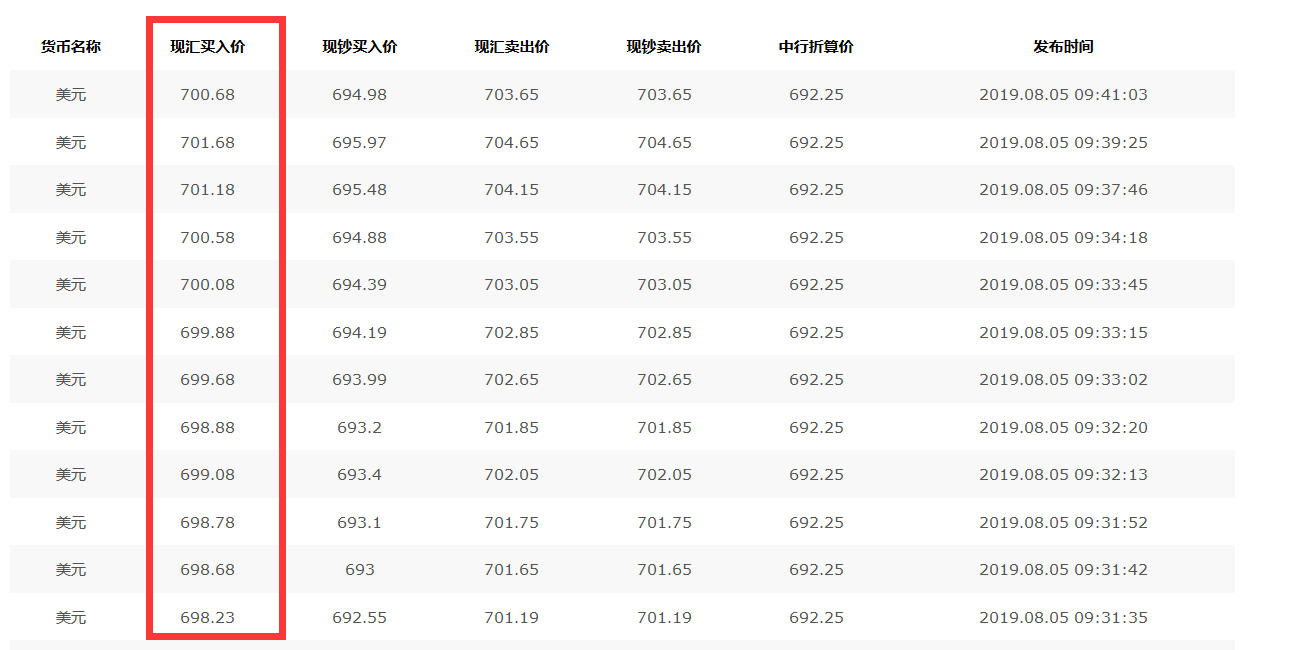Click the 现钞卖出价 column header
The width and height of the screenshot is (1290, 650).
pos(664,47)
